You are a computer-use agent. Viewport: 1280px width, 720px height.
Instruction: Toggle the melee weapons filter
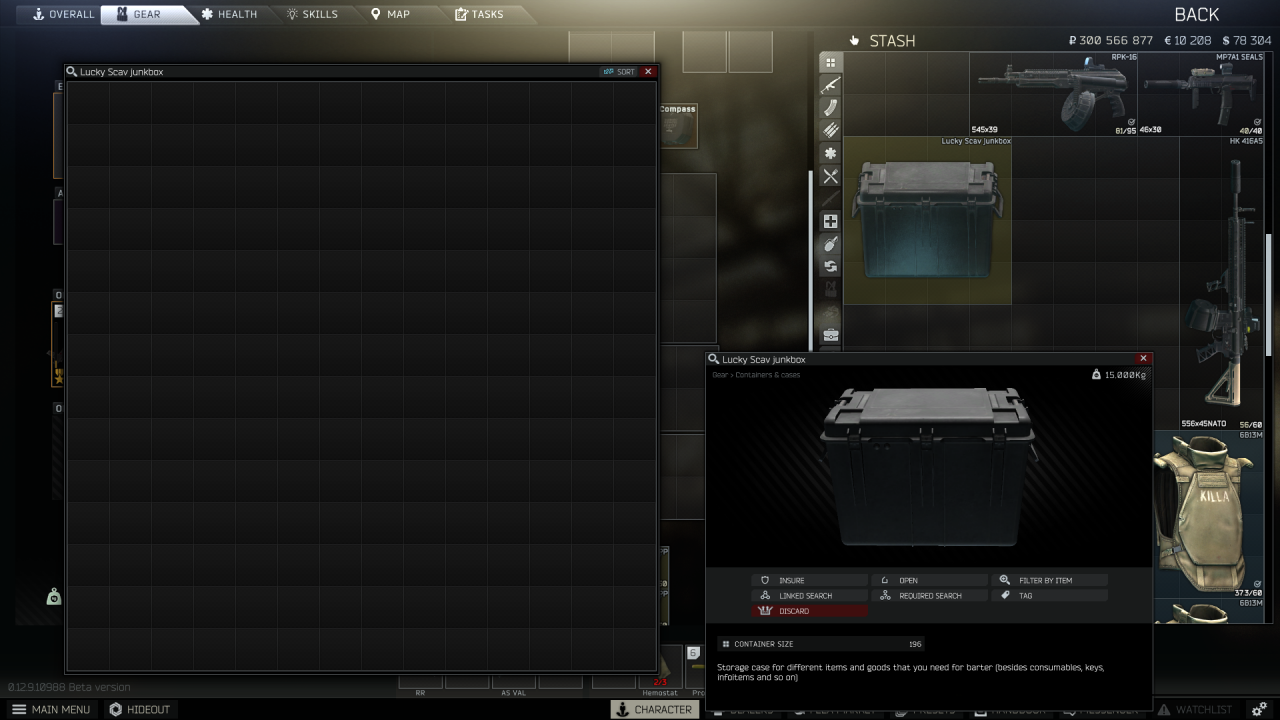[830, 199]
